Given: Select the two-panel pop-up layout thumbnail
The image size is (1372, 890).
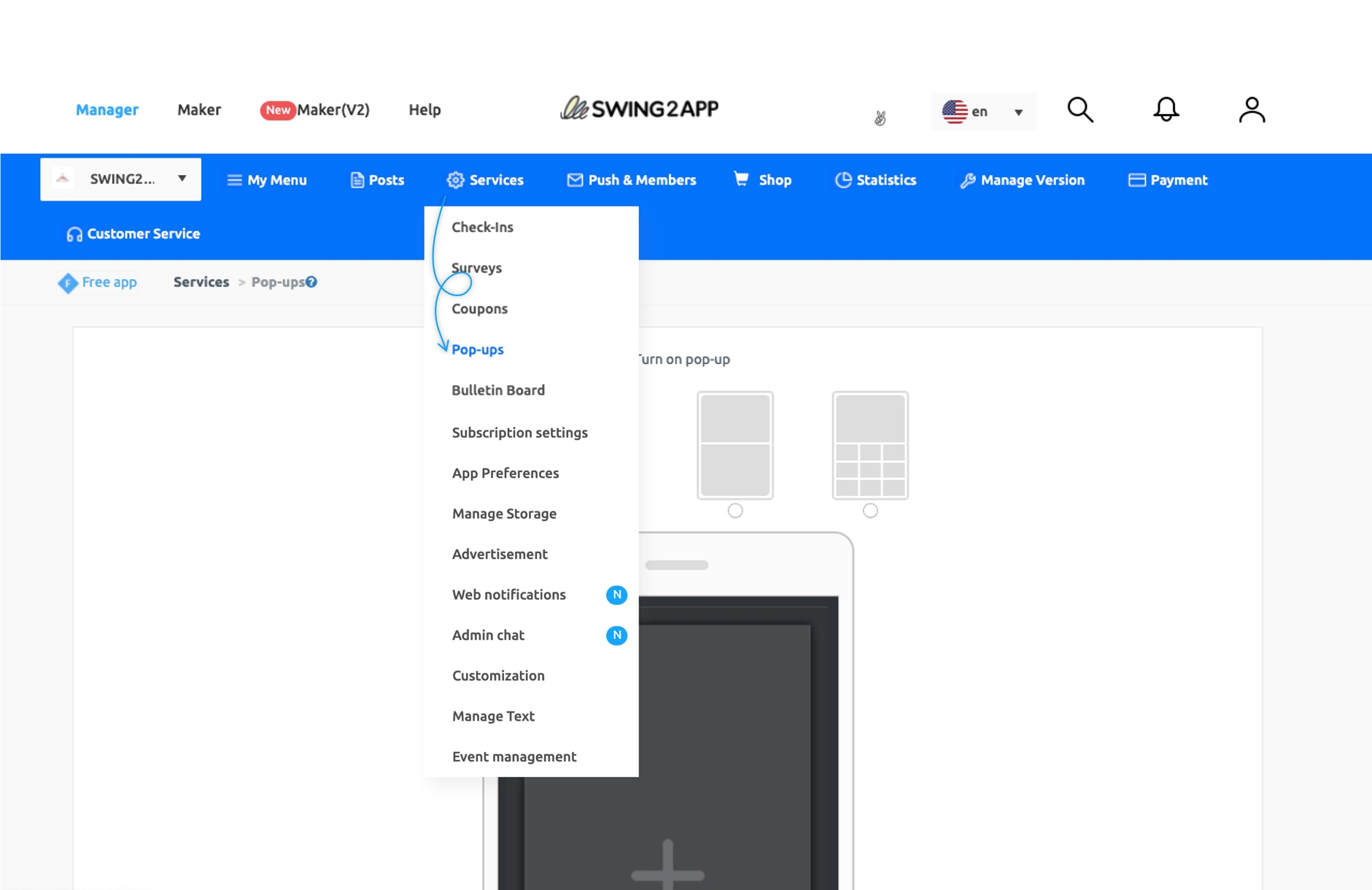Looking at the screenshot, I should point(735,446).
